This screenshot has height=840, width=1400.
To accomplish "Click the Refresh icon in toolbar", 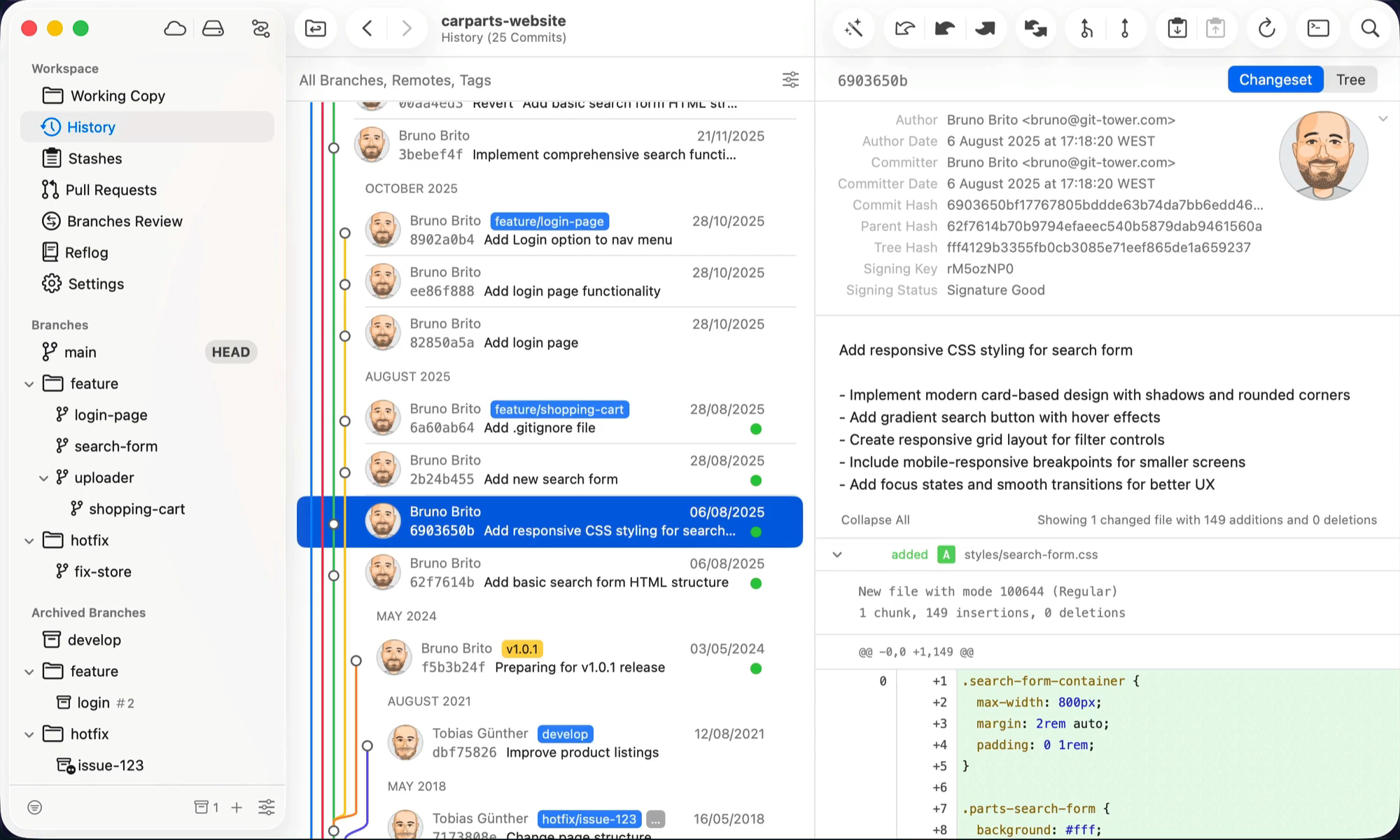I will click(1266, 29).
